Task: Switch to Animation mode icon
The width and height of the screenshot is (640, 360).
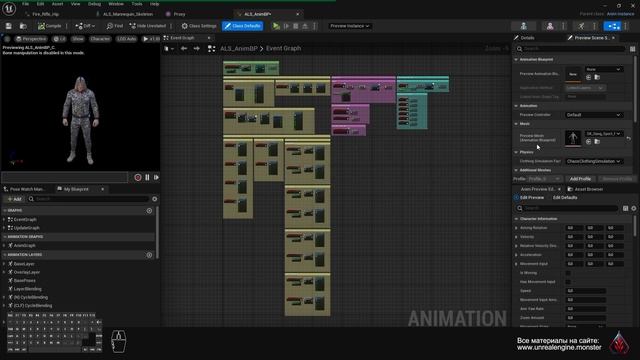Action: [581, 26]
